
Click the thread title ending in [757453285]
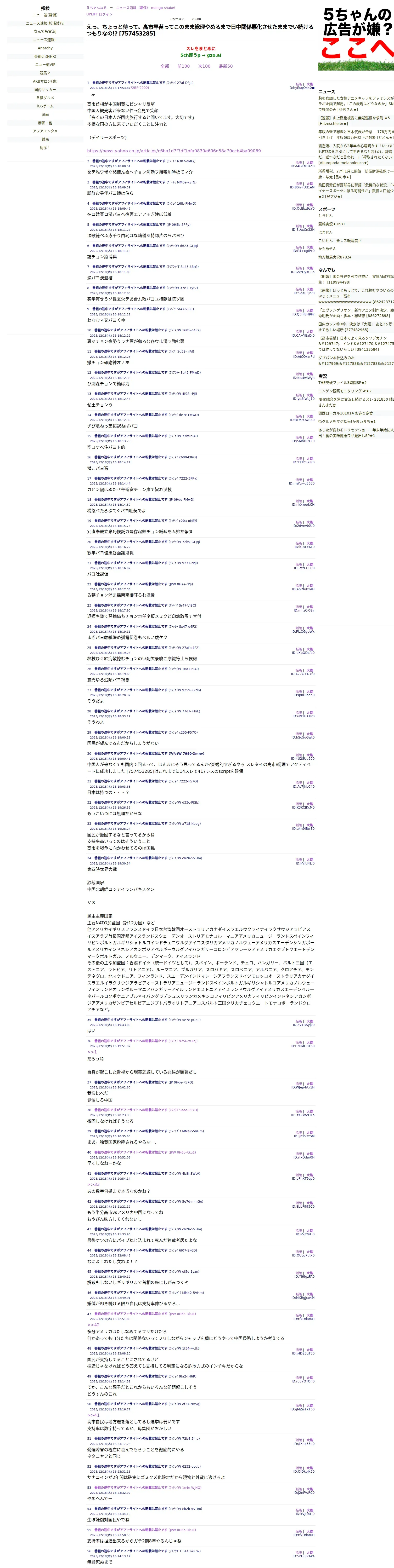click(200, 30)
